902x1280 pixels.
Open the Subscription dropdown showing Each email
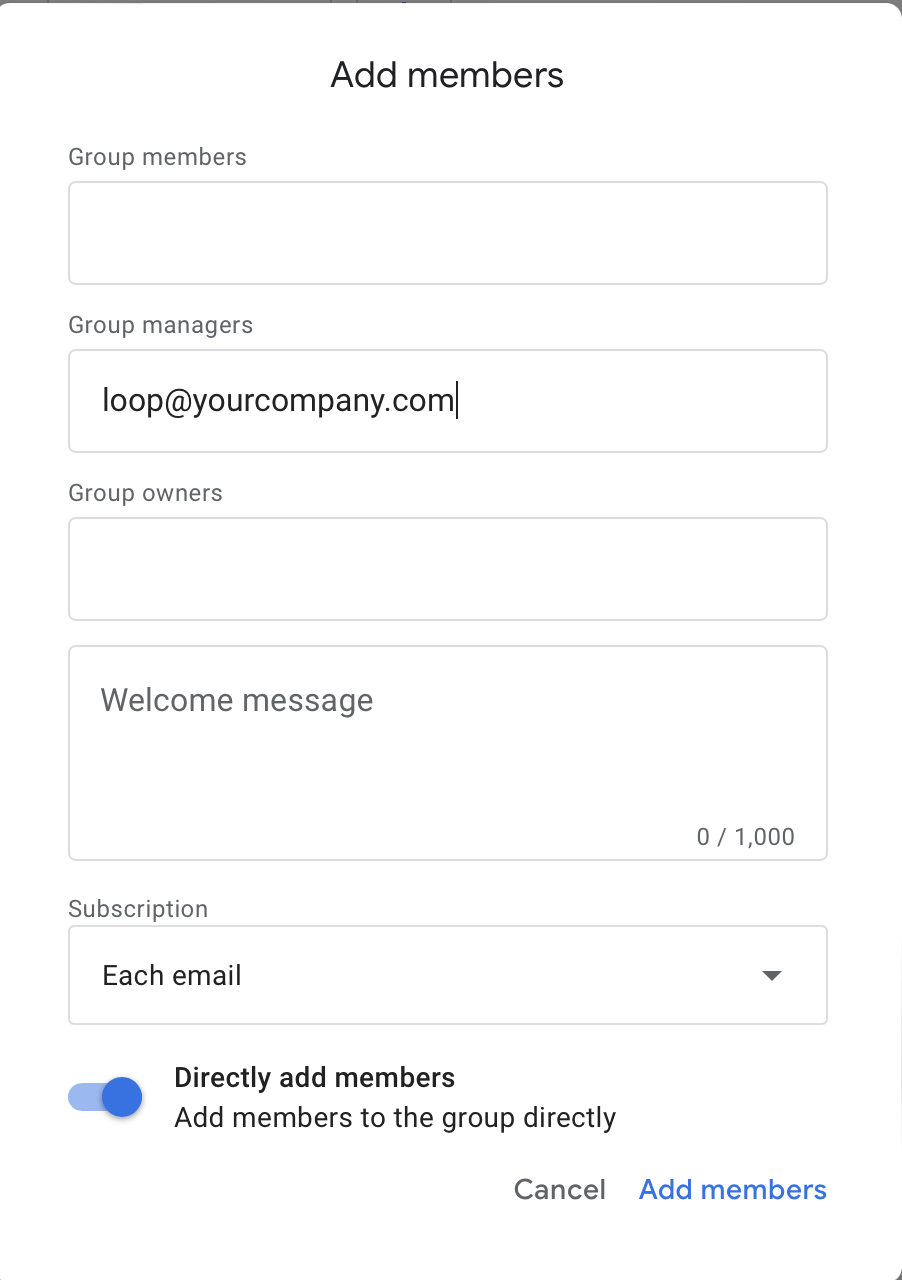[x=447, y=975]
